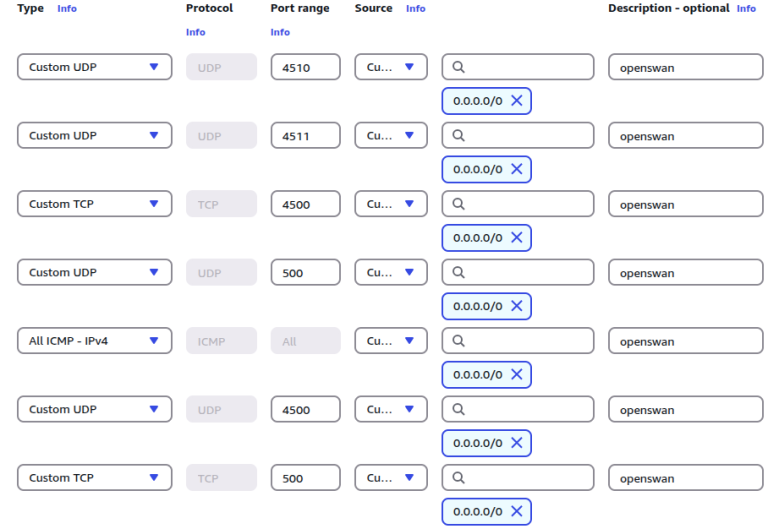The height and width of the screenshot is (529, 768).
Task: Open Info link next to Source header
Action: tap(415, 9)
